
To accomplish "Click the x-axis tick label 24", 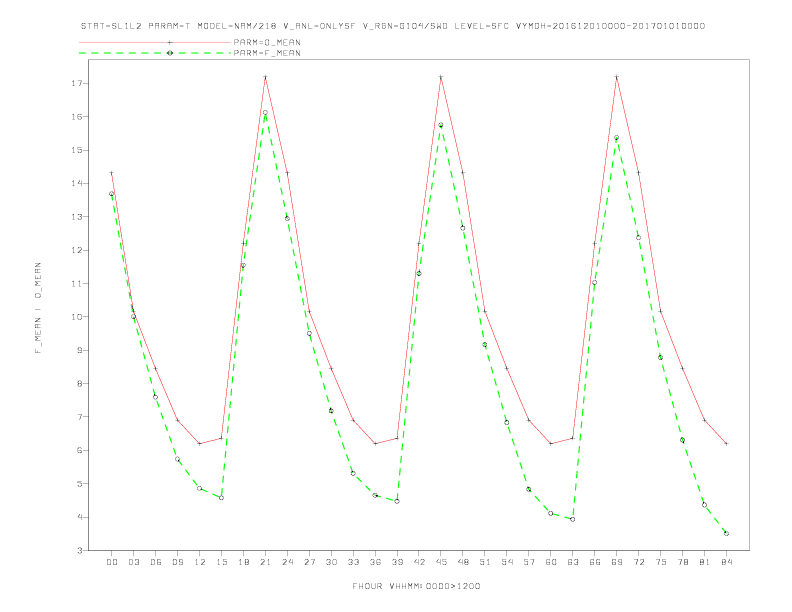I will (287, 562).
